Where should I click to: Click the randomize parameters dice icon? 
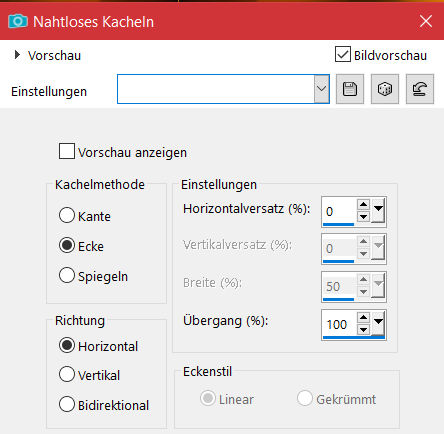coord(385,89)
